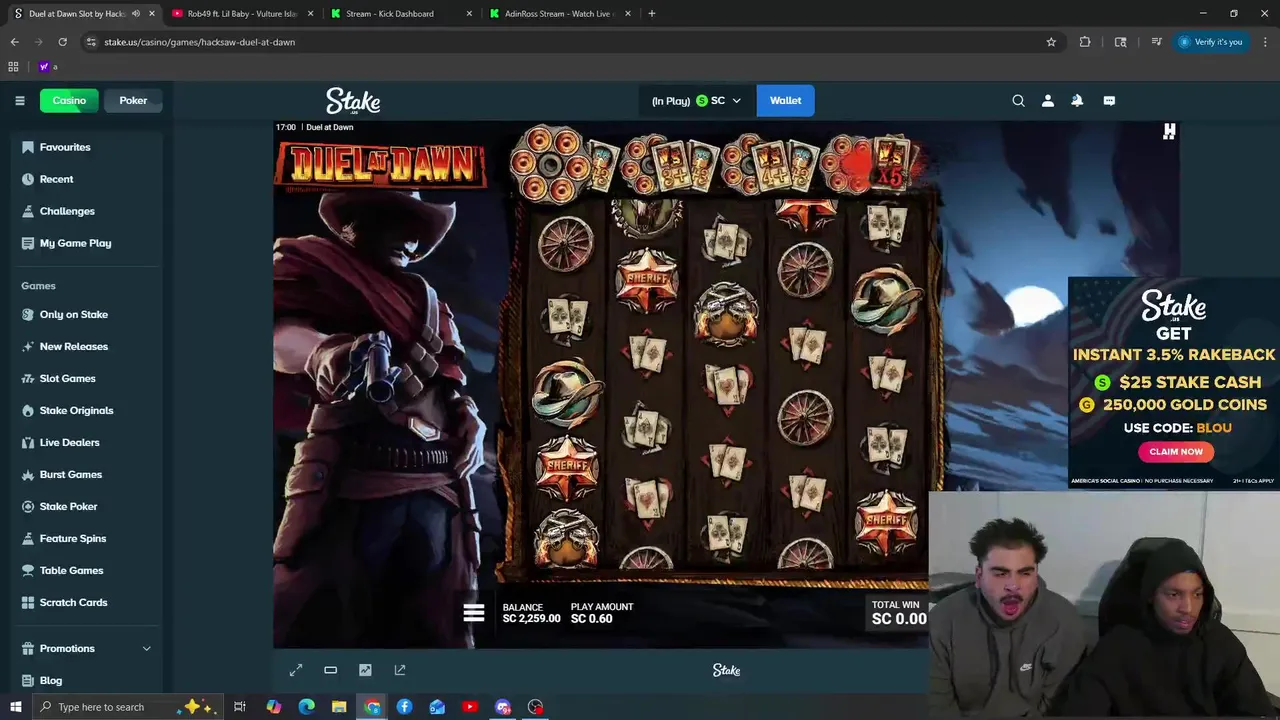
Task: Open the chat bubble icon
Action: 1109,100
